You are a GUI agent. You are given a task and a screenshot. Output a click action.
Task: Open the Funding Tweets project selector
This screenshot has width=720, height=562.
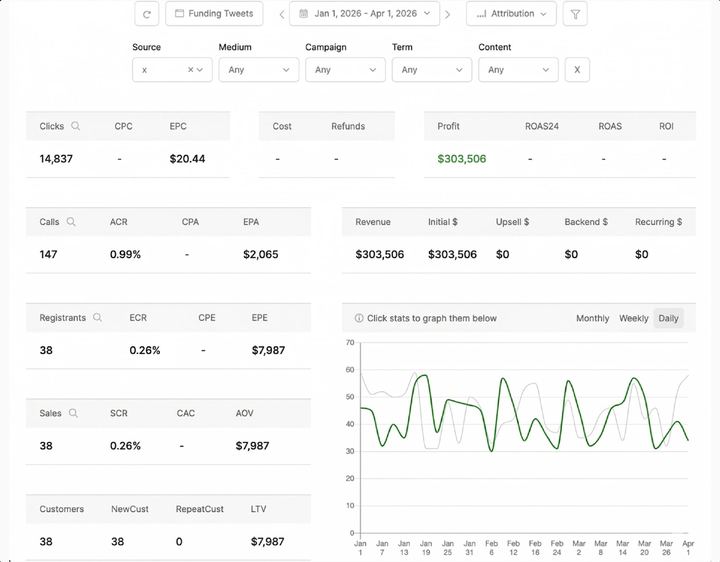coord(214,14)
